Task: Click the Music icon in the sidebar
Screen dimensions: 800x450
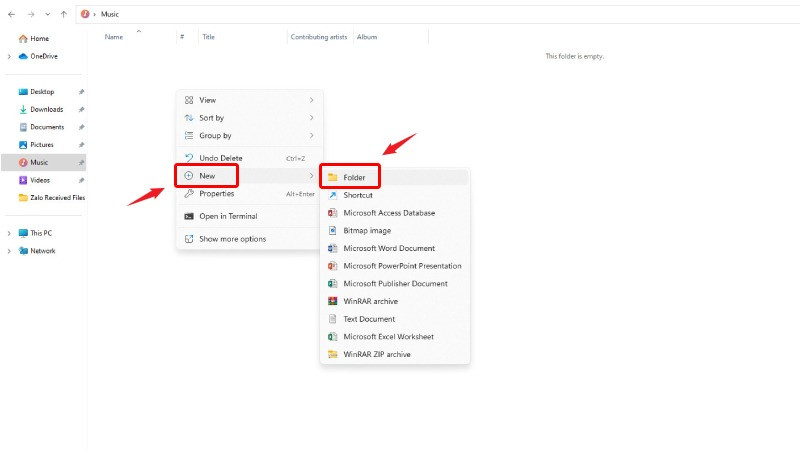Action: tap(23, 162)
